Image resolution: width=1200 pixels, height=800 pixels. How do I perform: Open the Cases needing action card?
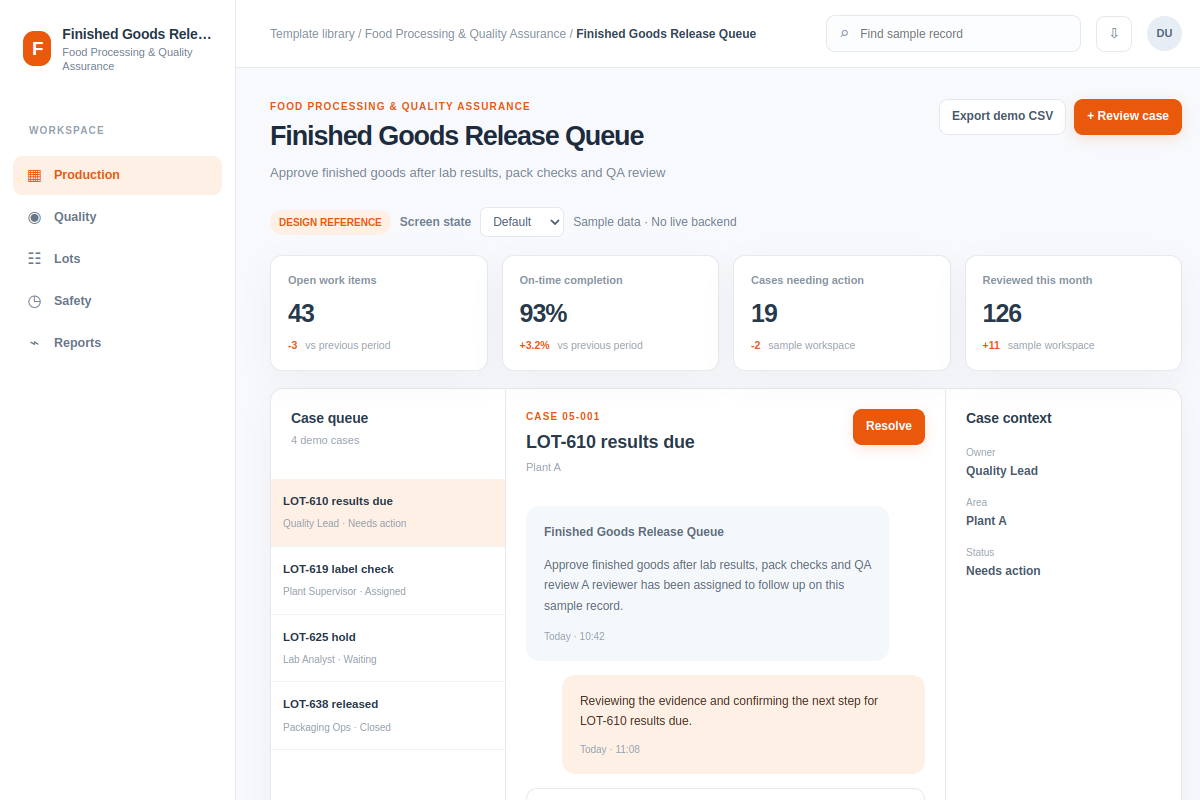[842, 313]
